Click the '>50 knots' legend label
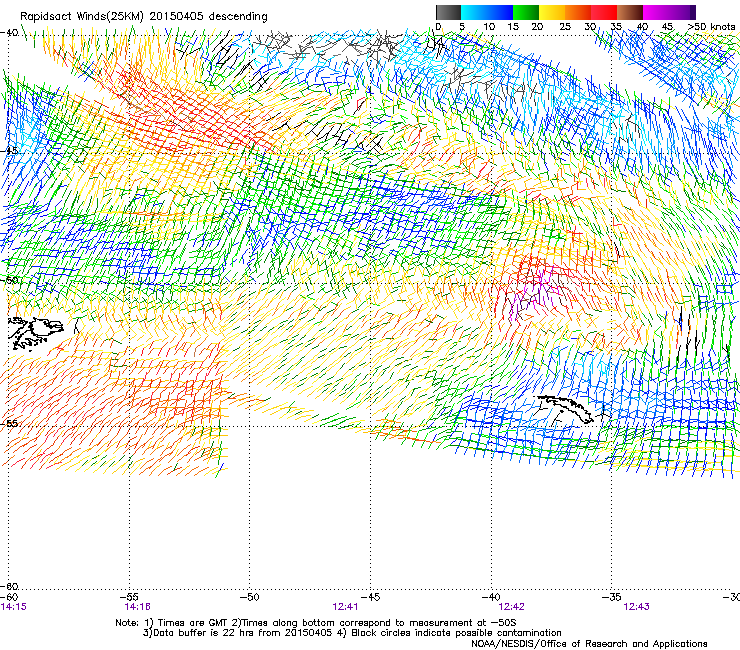 coord(712,27)
